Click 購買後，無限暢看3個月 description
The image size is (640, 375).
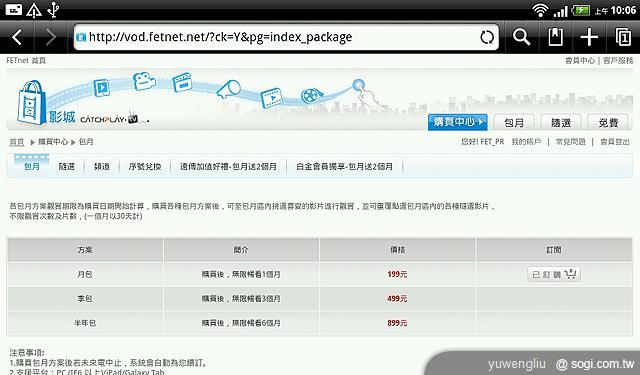click(x=241, y=299)
